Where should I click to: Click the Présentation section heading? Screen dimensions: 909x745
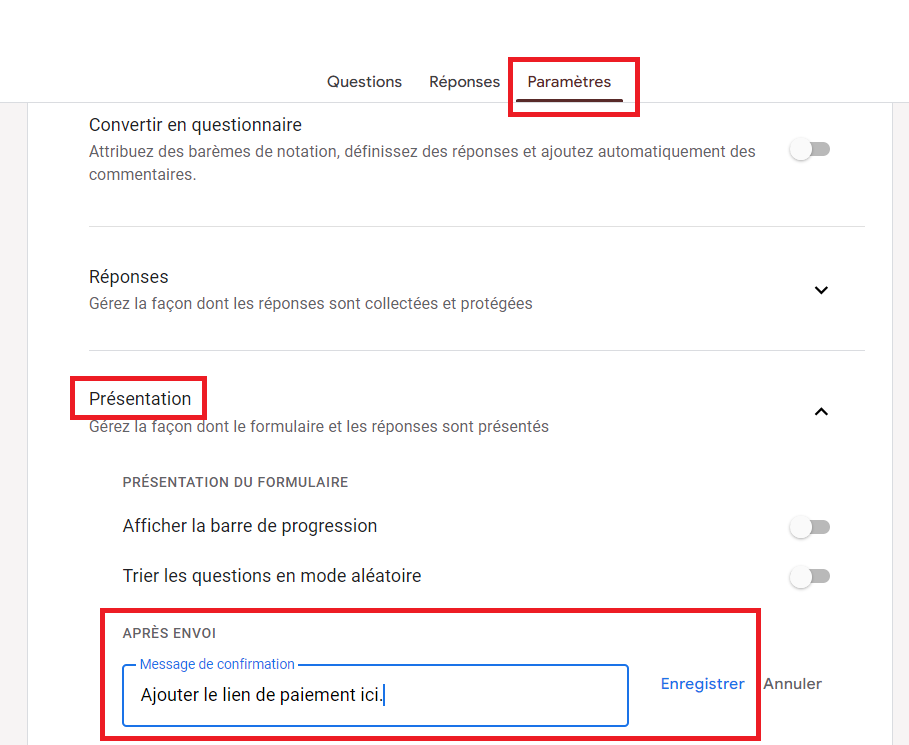[x=140, y=399]
